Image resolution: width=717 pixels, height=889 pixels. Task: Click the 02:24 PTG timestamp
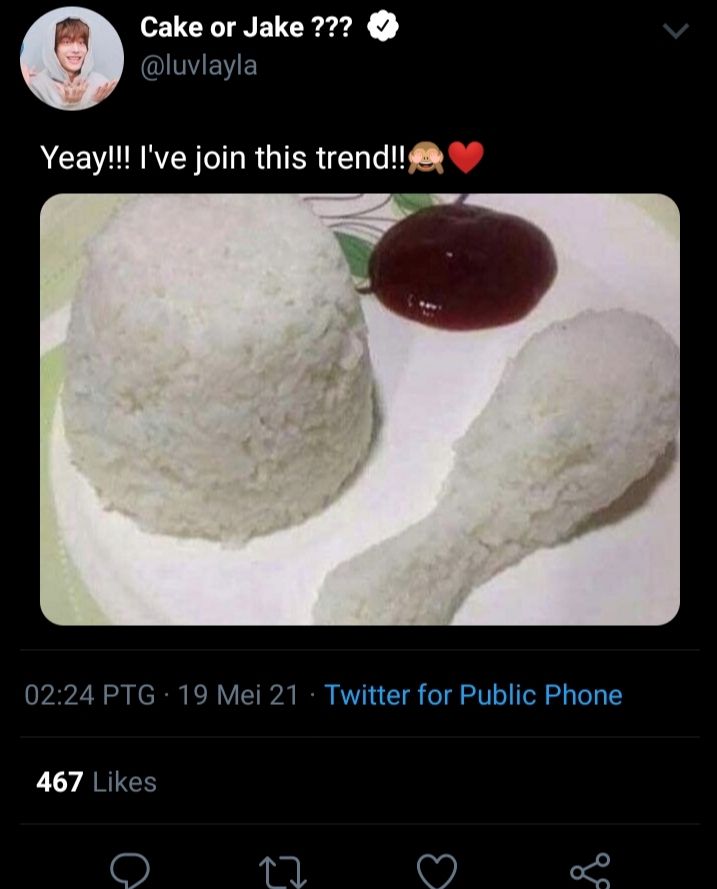[x=90, y=695]
